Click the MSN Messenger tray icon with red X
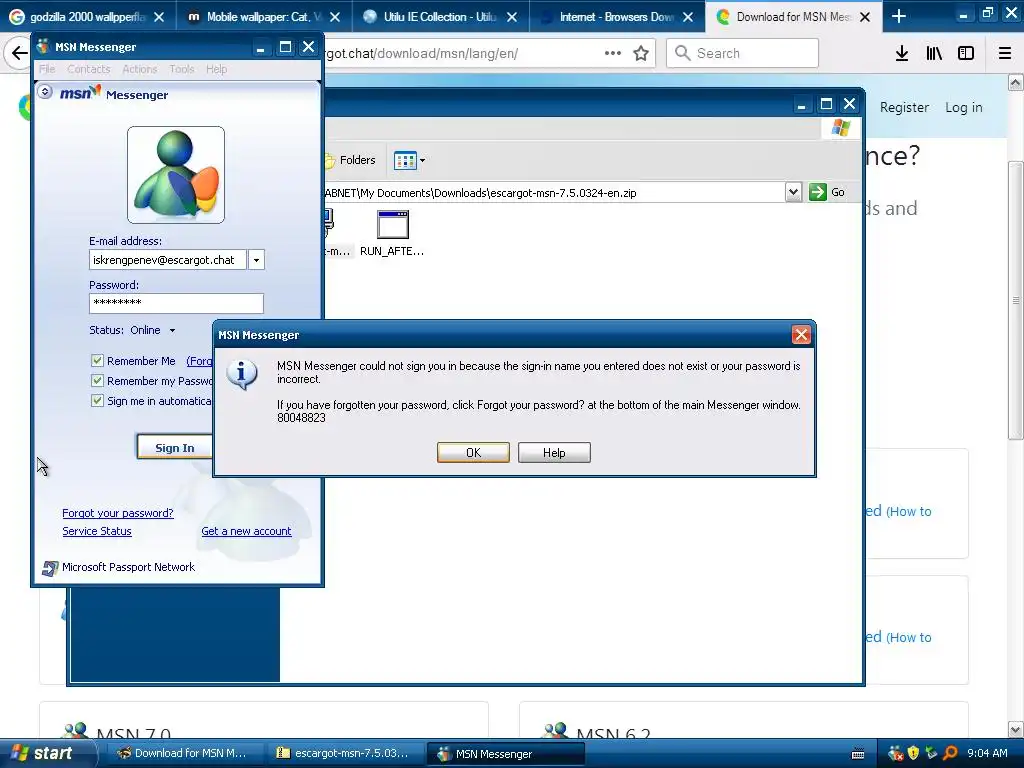This screenshot has height=768, width=1024. point(895,754)
